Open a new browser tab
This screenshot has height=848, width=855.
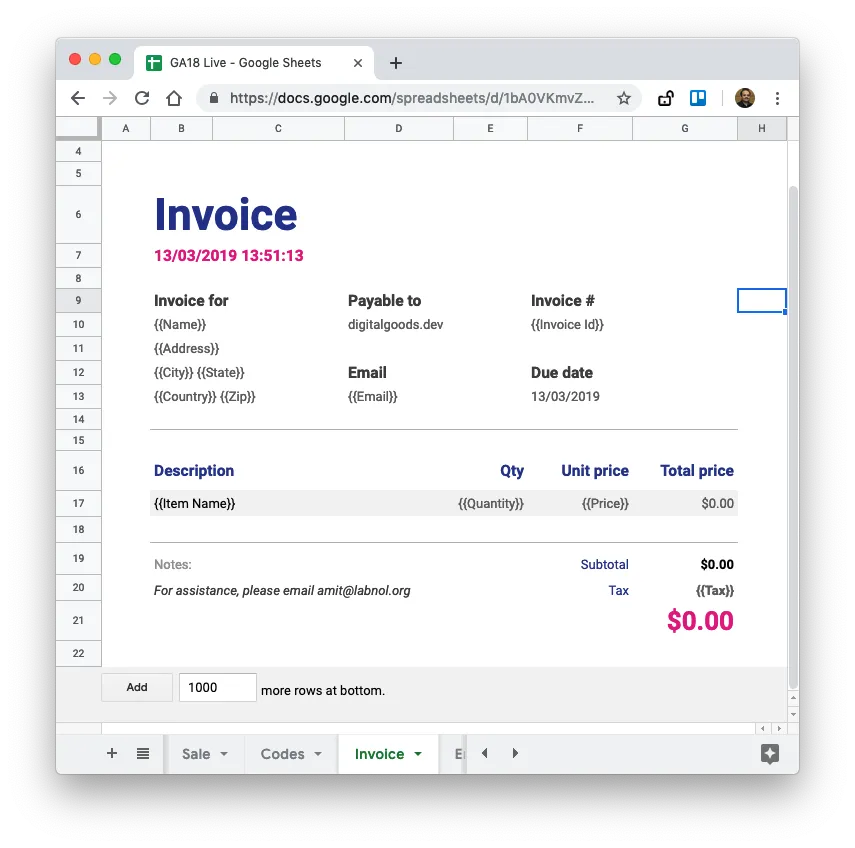point(395,62)
